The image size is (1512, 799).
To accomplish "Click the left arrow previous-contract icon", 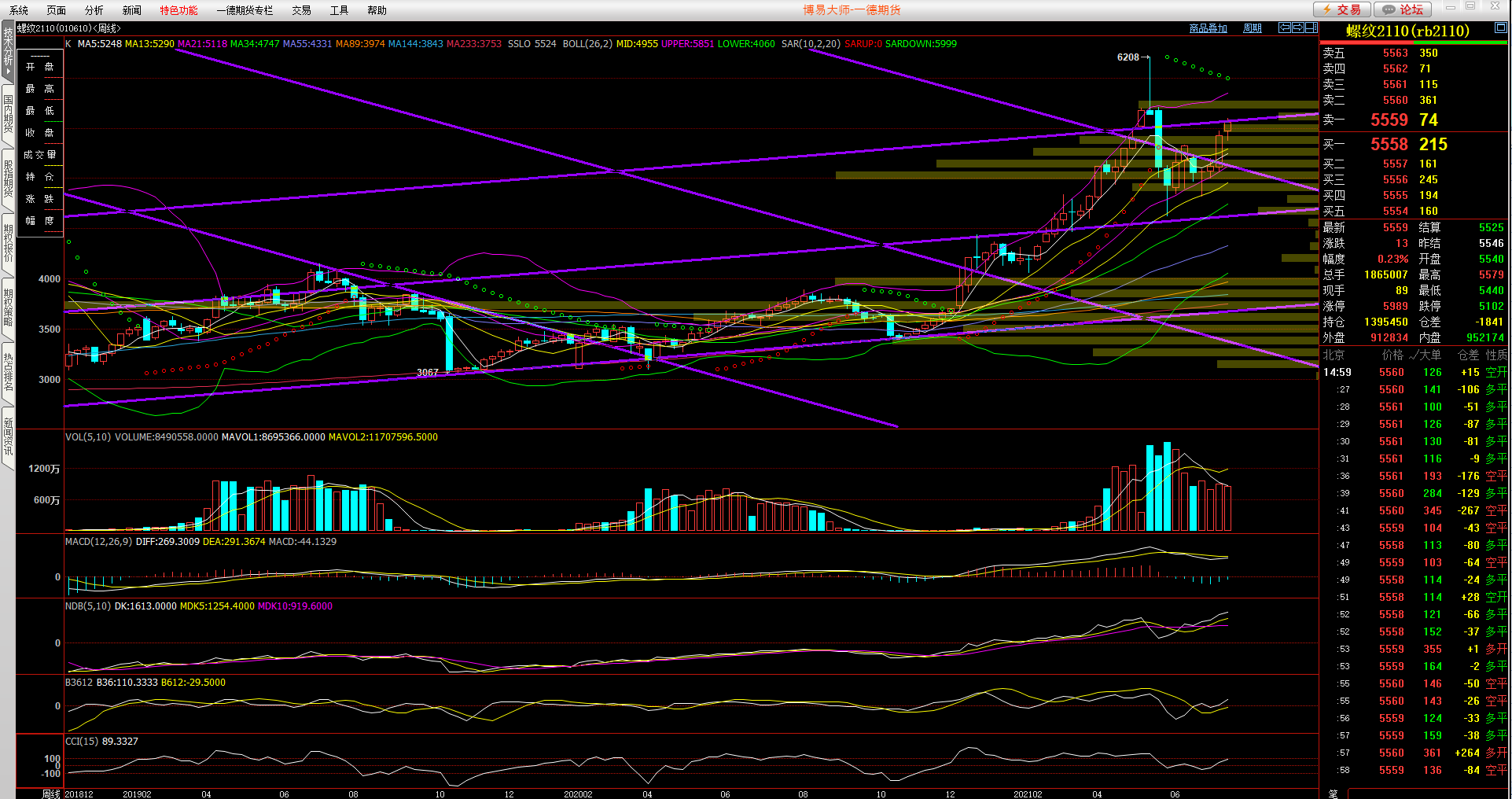I will pyautogui.click(x=1284, y=28).
